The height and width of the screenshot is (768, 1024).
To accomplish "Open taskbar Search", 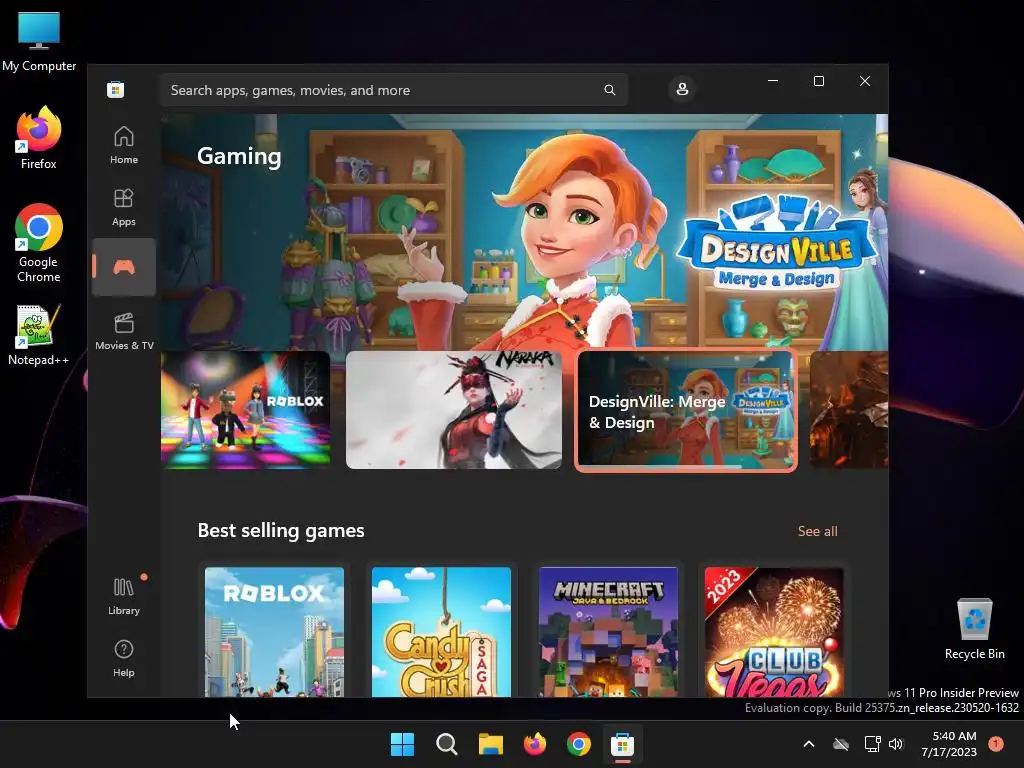I will tap(447, 744).
